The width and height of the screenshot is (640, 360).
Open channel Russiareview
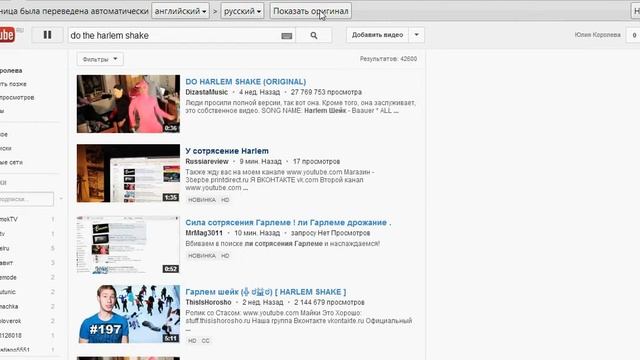[207, 162]
